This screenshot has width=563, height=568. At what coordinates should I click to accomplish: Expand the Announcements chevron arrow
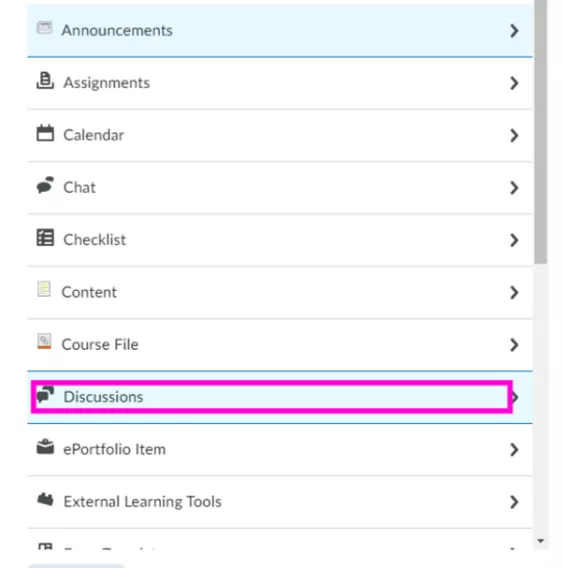[514, 31]
